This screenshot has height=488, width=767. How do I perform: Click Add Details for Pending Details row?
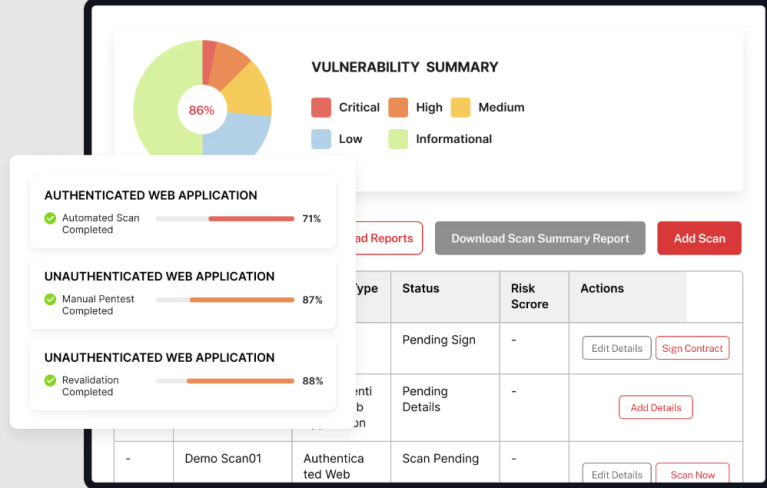point(655,407)
